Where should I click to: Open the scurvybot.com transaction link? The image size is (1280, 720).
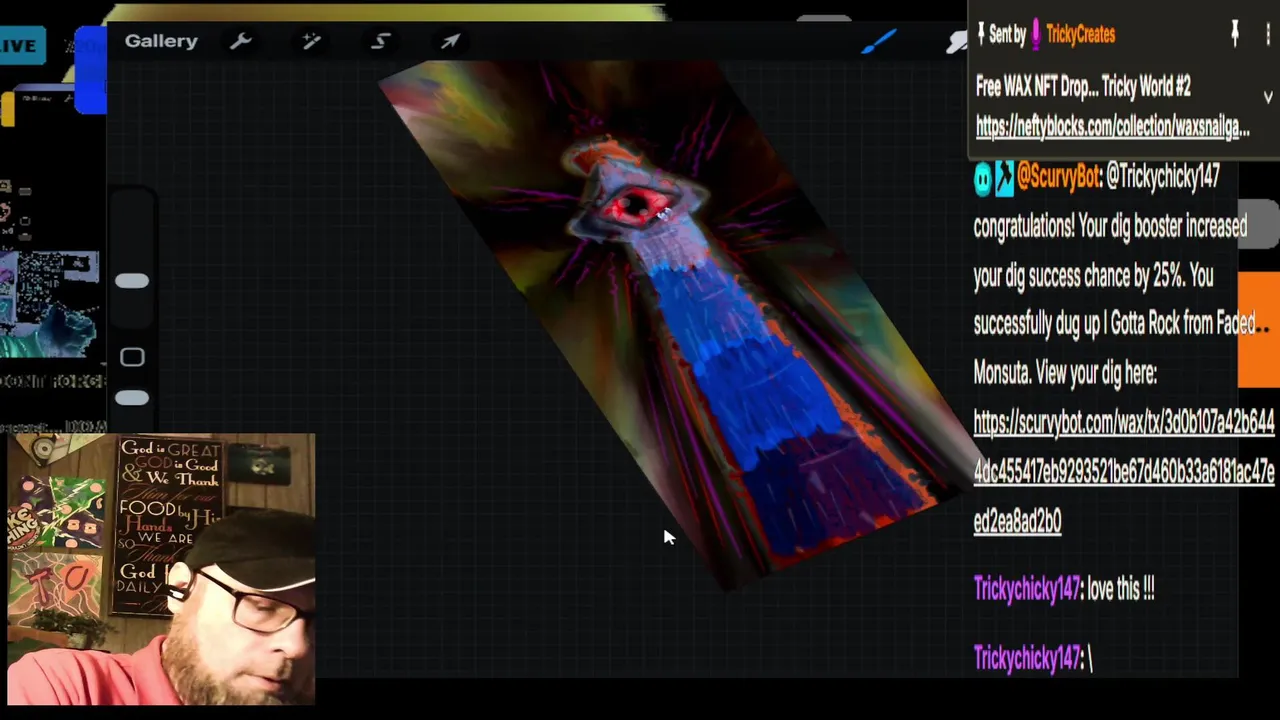tap(1124, 471)
